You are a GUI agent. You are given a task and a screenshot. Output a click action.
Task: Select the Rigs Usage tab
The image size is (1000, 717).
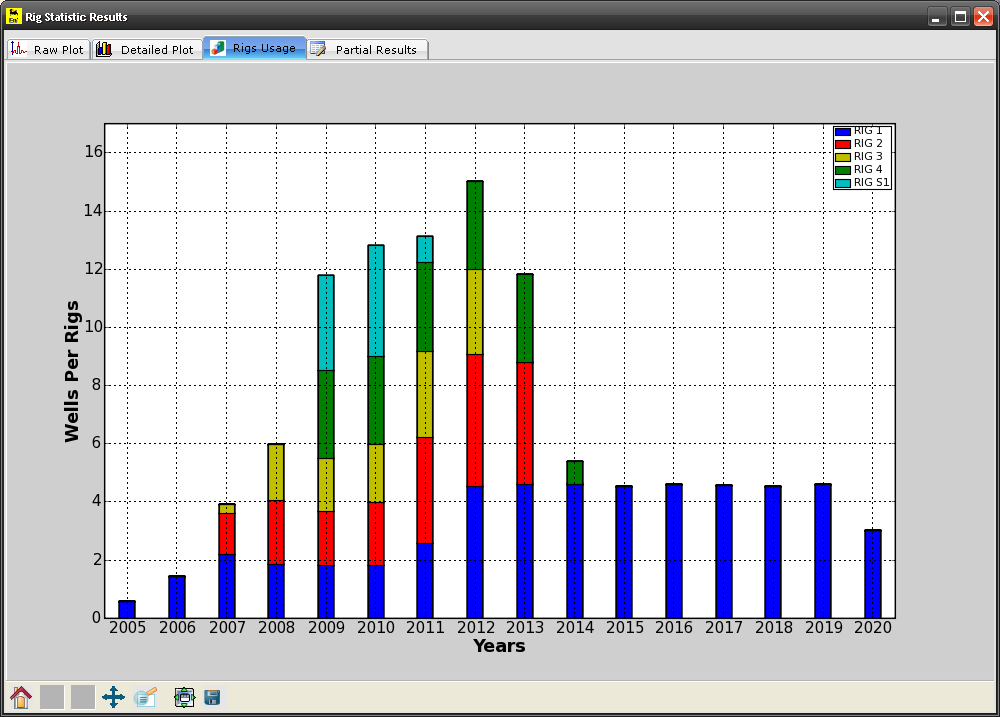coord(254,48)
